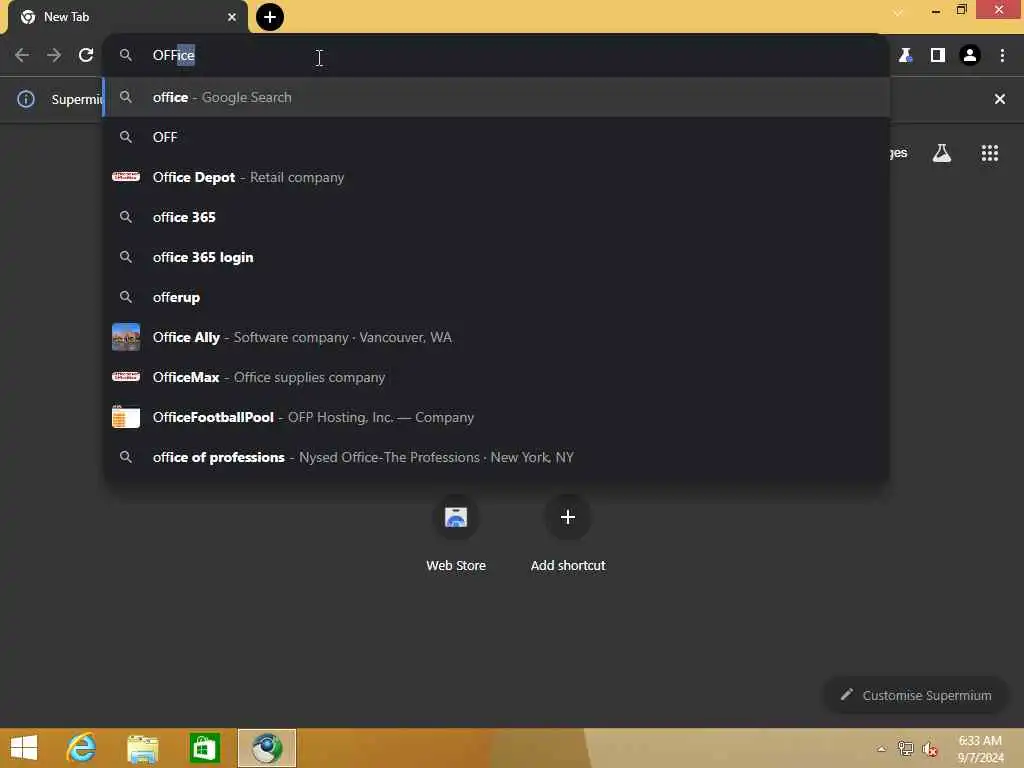
Task: Select the 'offerup' suggestion
Action: (496, 297)
